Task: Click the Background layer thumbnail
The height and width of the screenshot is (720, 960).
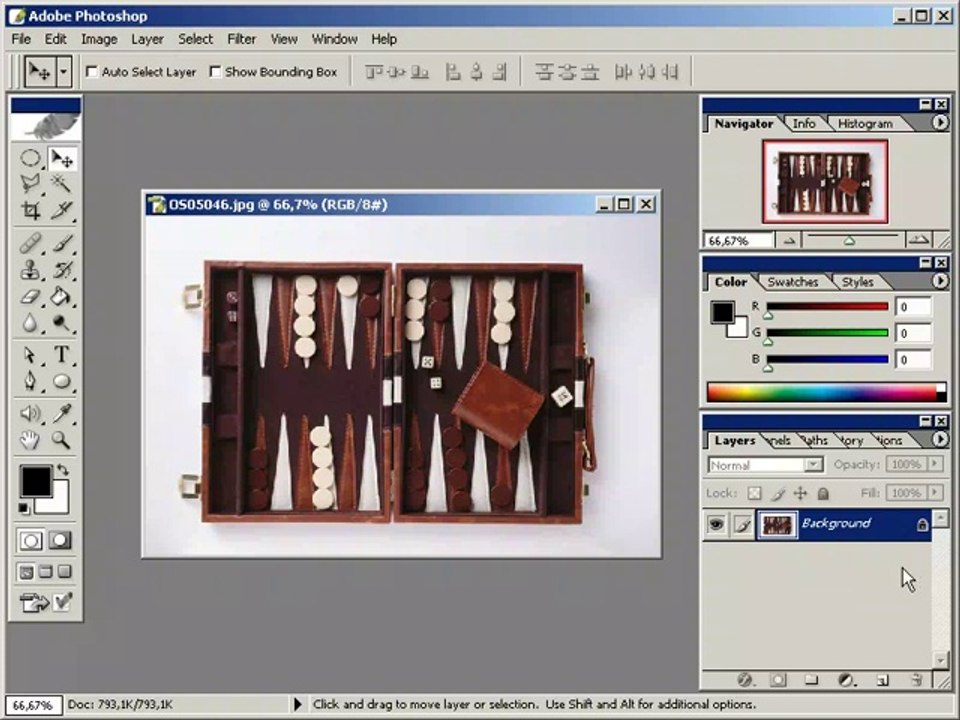Action: 778,525
